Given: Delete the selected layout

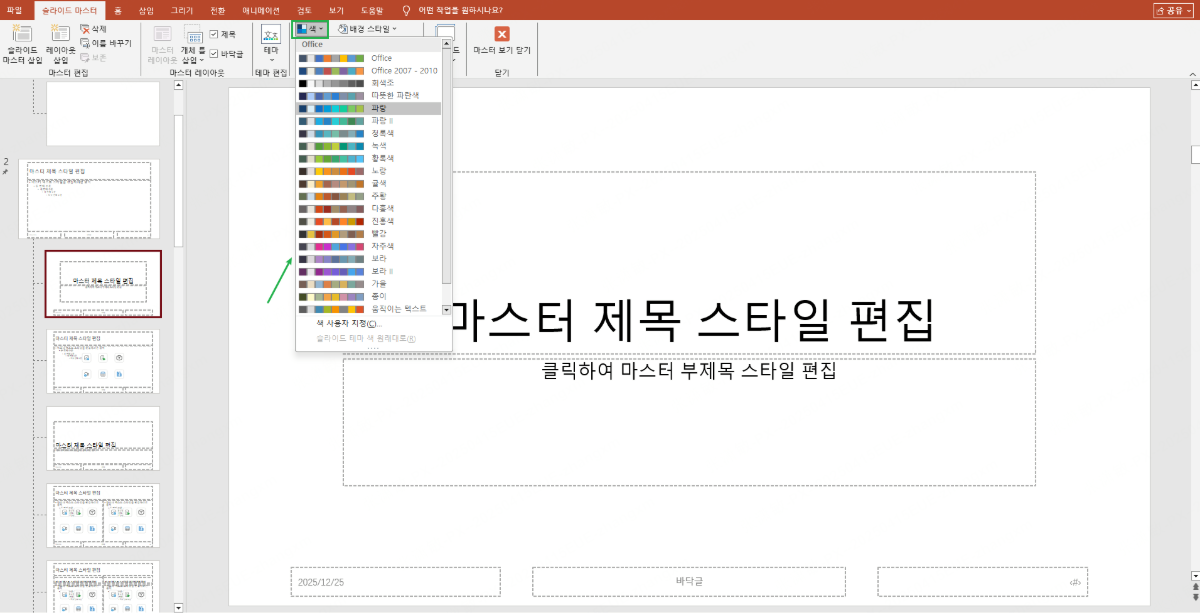Looking at the screenshot, I should tap(96, 28).
